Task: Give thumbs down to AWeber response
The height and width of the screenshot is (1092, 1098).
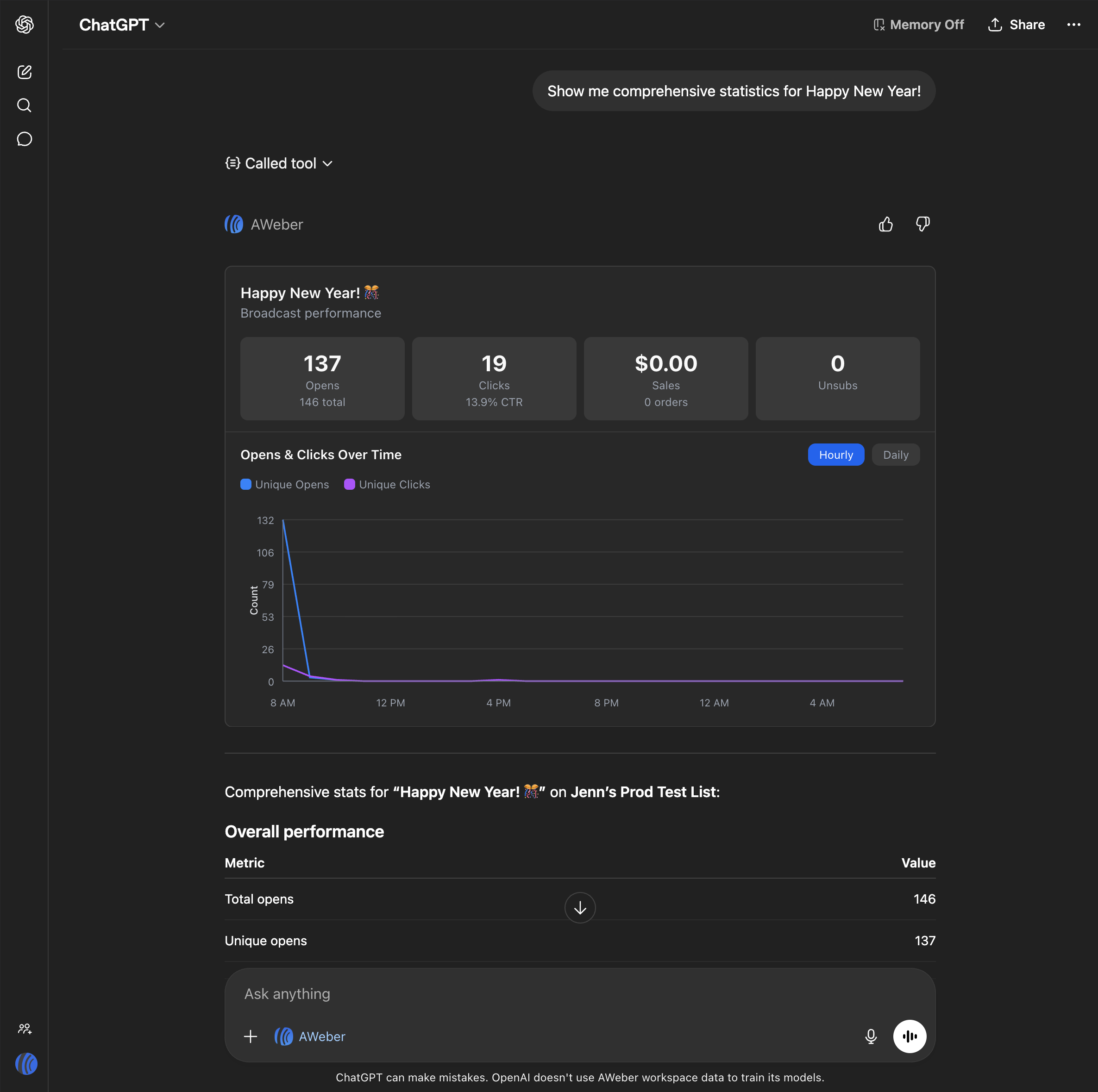Action: coord(922,225)
